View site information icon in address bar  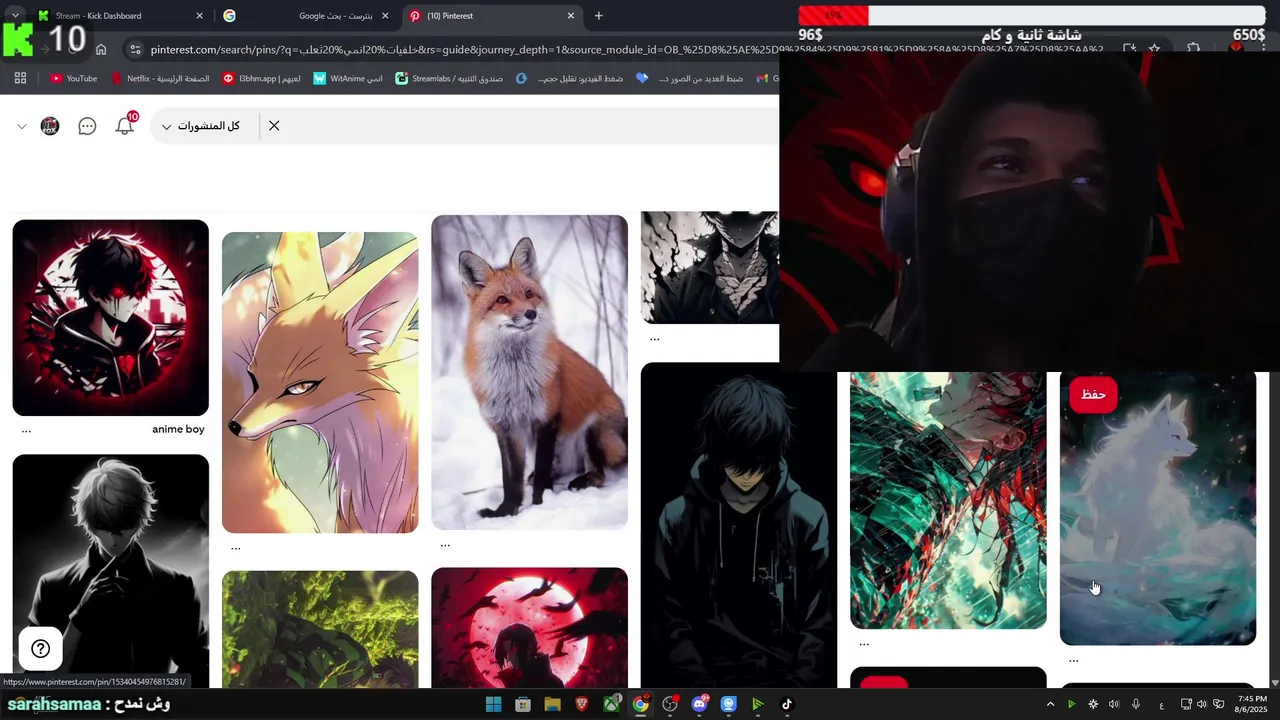point(135,49)
